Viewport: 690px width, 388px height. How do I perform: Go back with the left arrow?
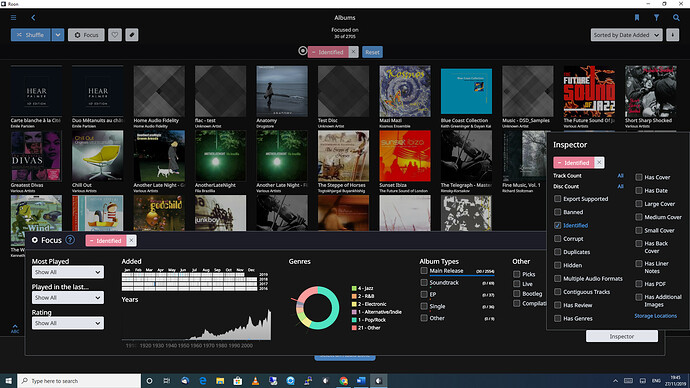pos(33,18)
